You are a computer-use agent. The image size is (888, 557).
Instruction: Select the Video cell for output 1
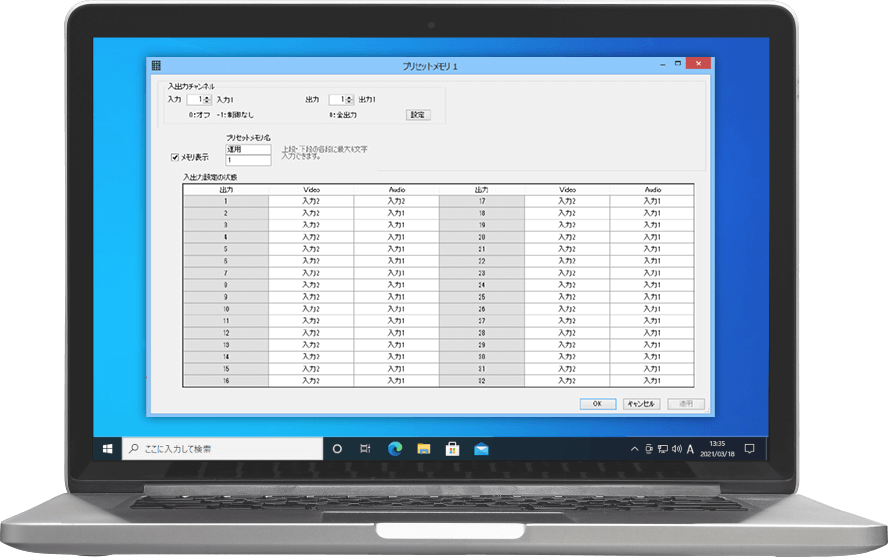pyautogui.click(x=310, y=201)
